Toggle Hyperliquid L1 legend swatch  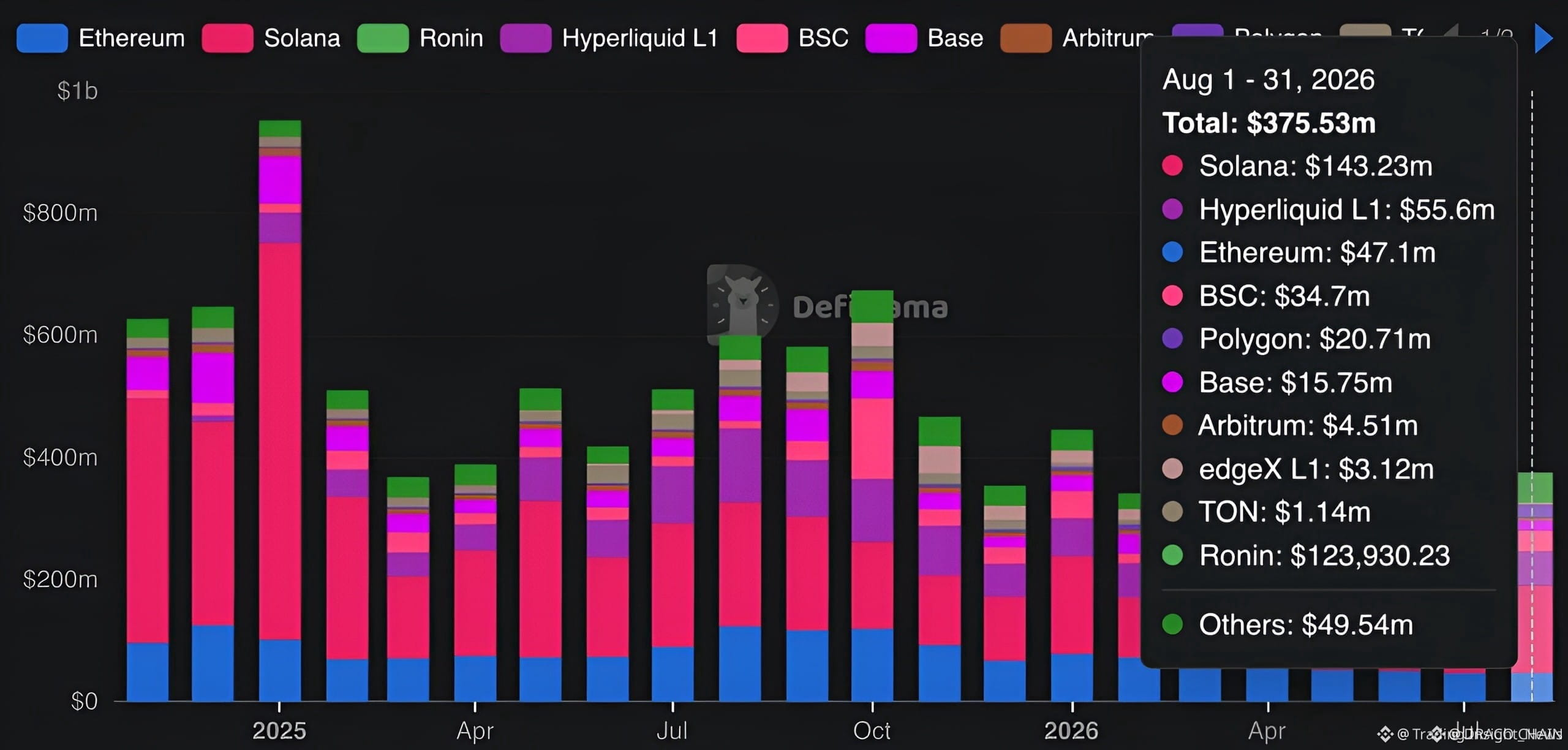point(526,38)
